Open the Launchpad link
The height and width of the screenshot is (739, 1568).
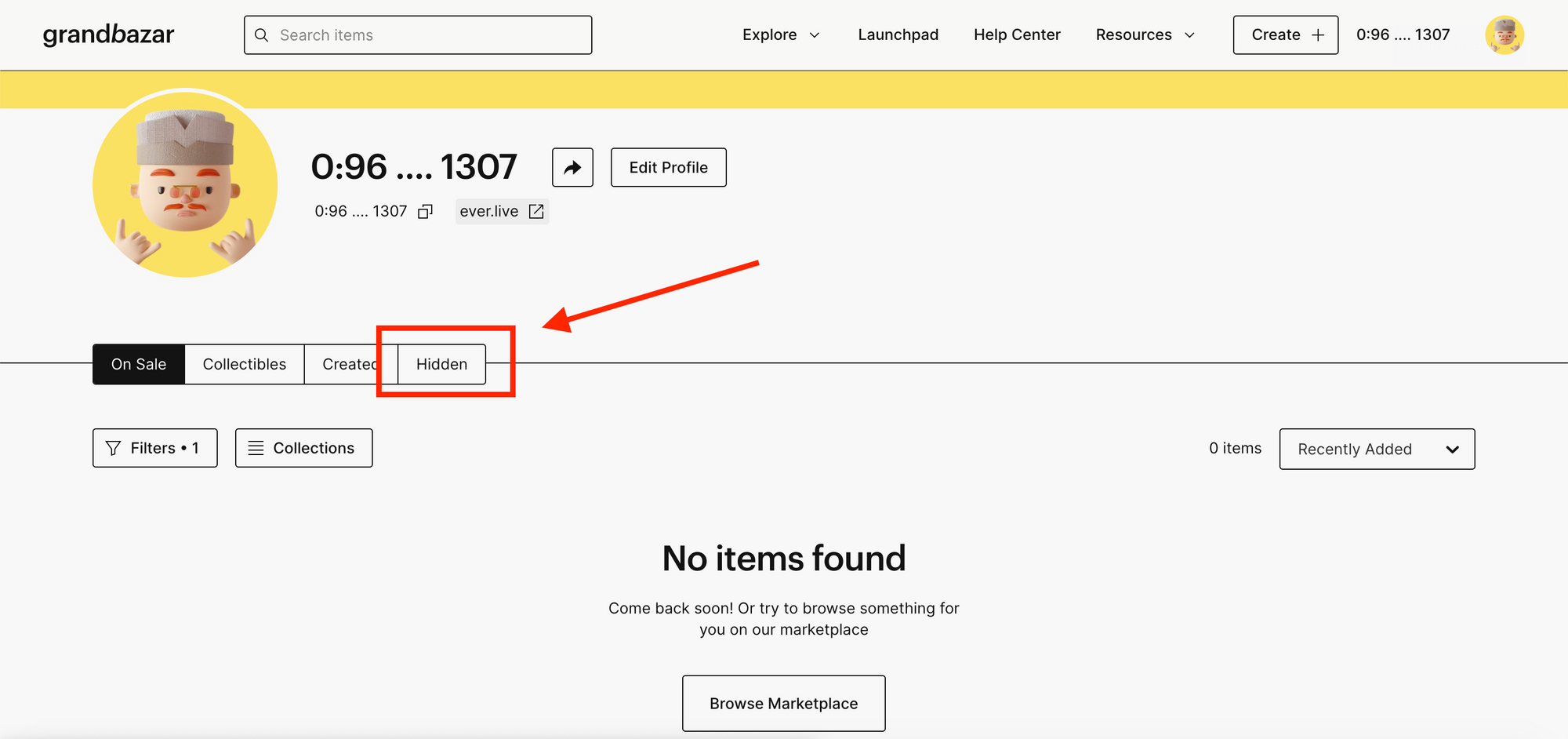(898, 35)
